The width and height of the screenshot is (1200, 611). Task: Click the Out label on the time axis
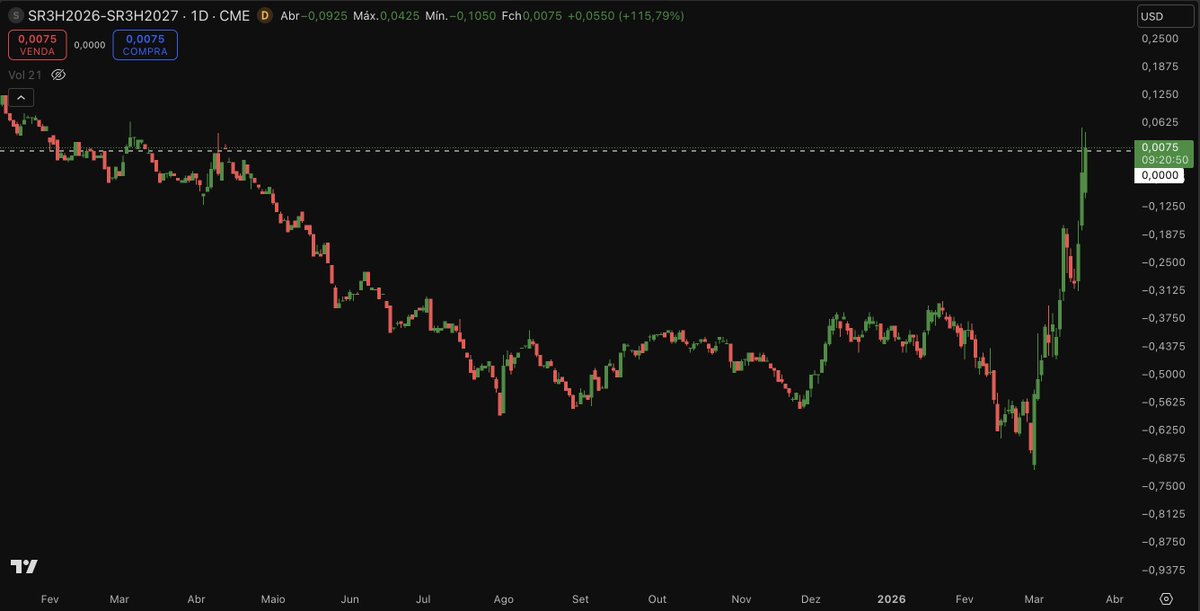click(x=657, y=599)
